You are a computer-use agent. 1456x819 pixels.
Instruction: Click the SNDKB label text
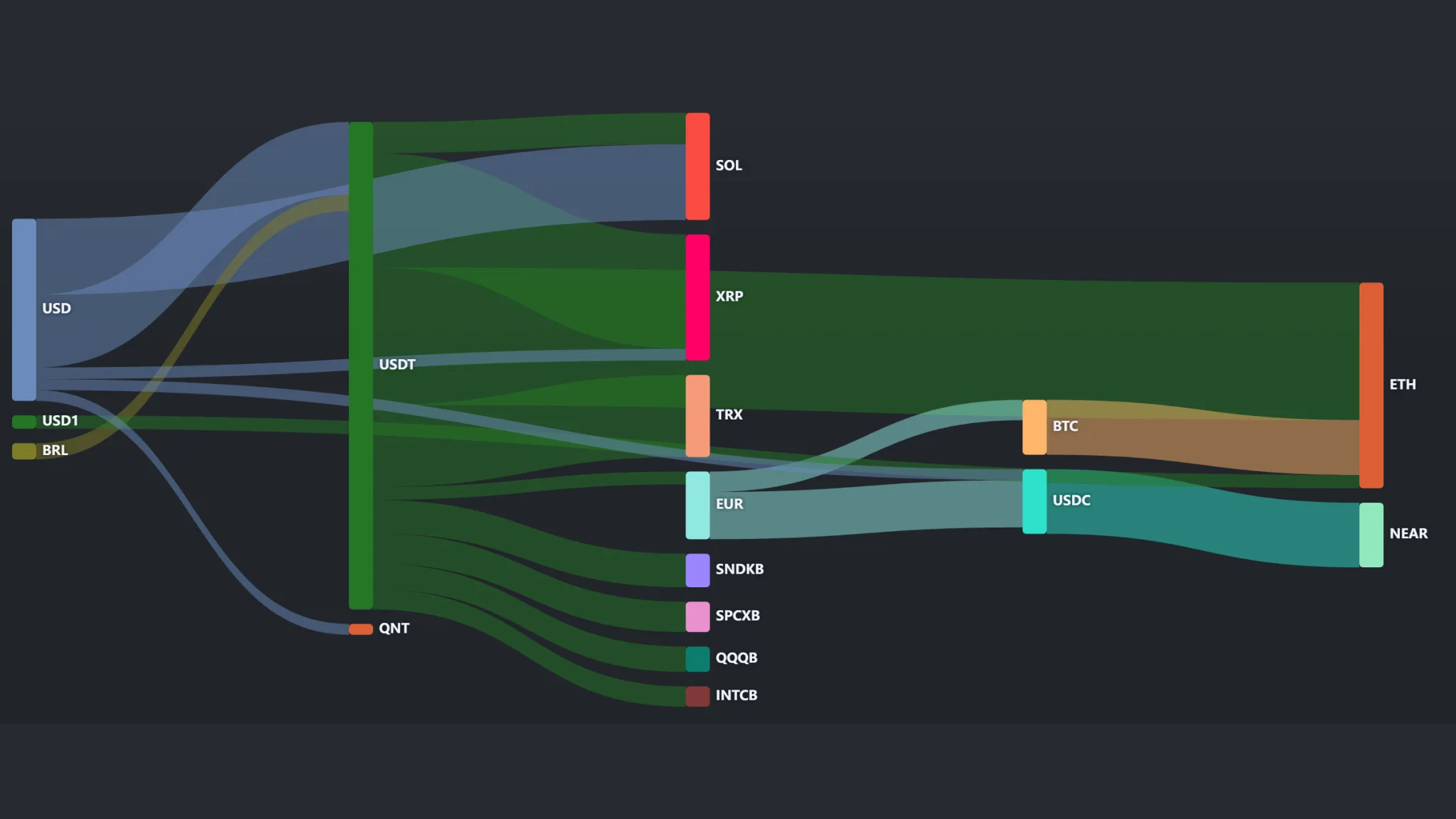point(739,569)
